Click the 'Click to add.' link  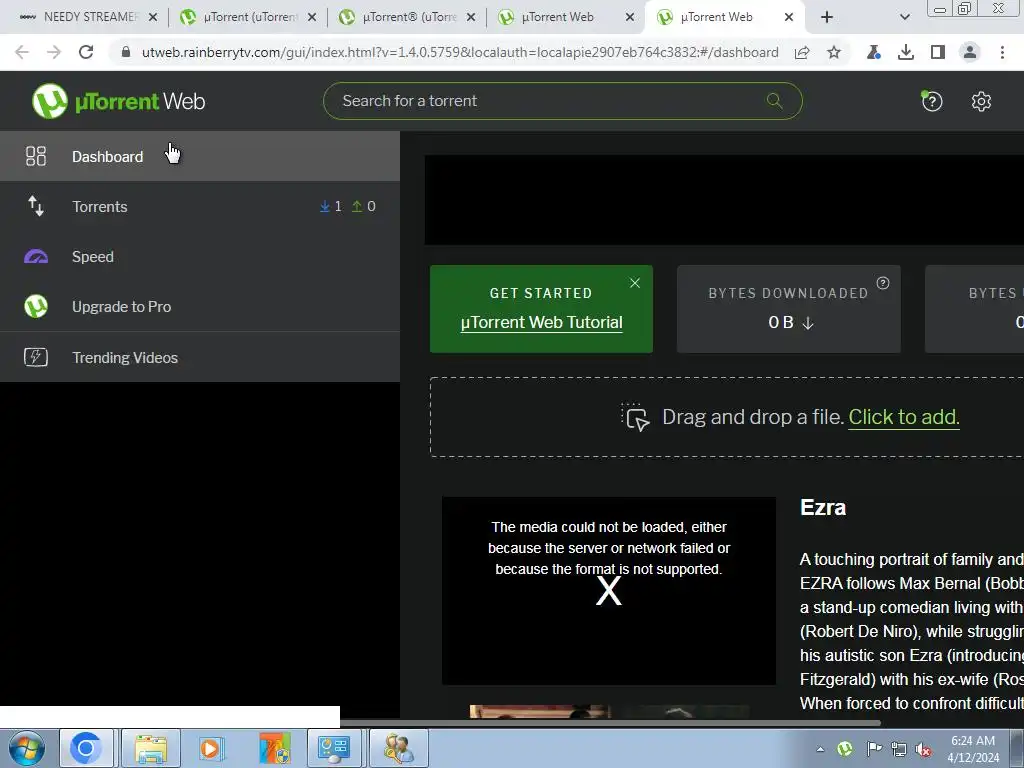pos(904,417)
